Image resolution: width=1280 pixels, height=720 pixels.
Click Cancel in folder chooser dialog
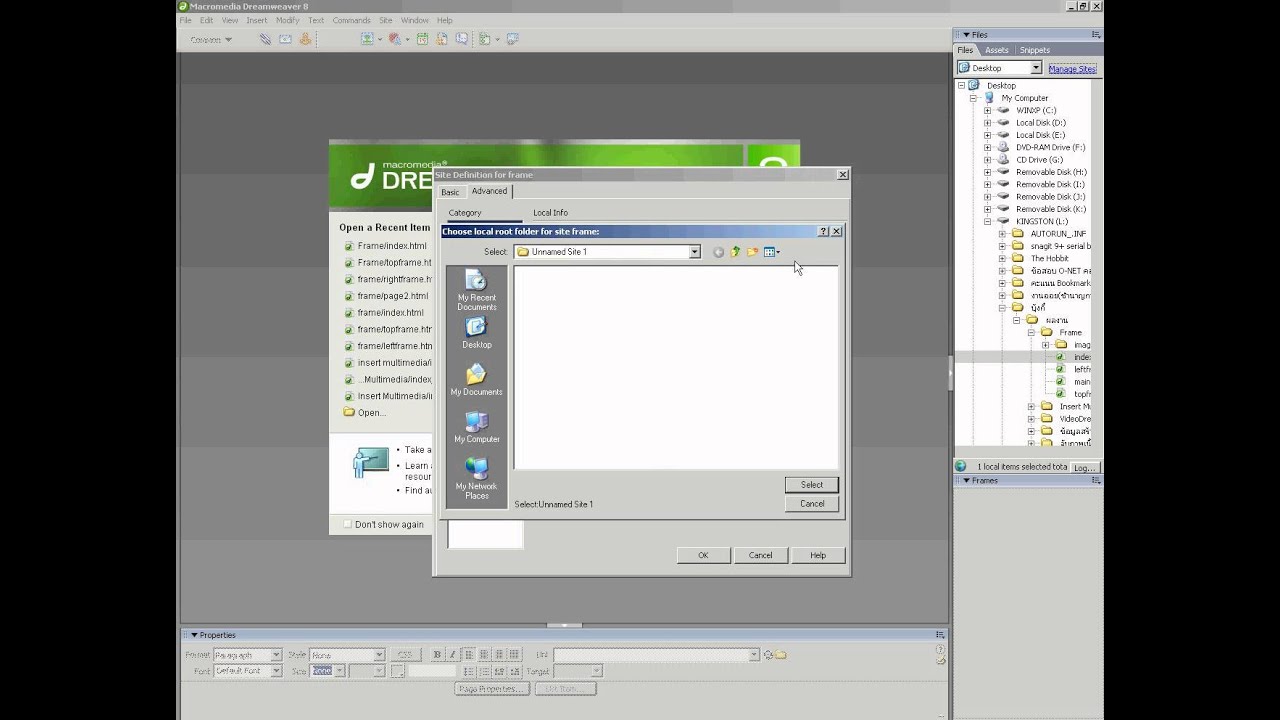(812, 504)
